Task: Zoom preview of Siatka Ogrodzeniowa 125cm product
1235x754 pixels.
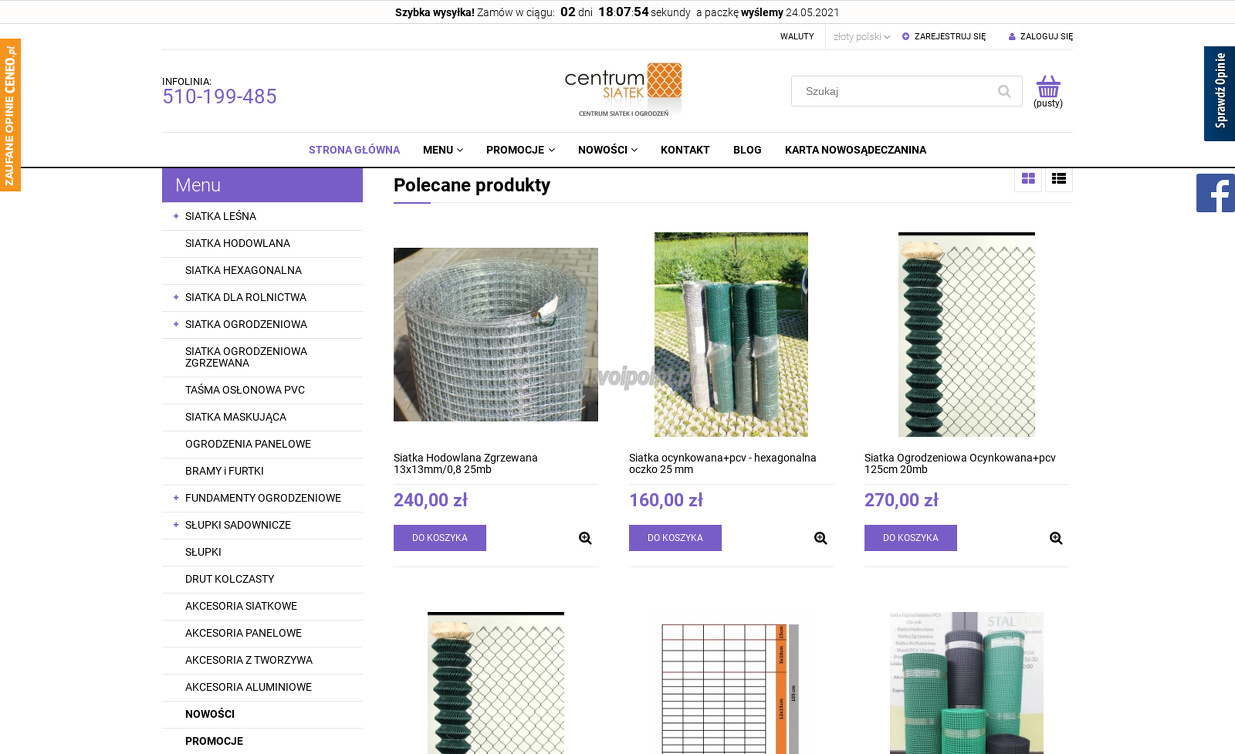Action: (x=1056, y=538)
